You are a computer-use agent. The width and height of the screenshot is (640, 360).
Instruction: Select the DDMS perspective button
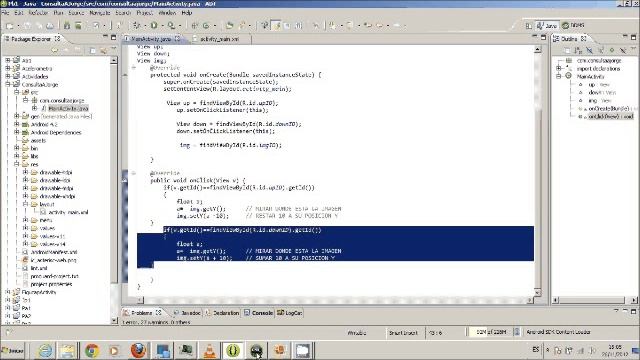(573, 25)
